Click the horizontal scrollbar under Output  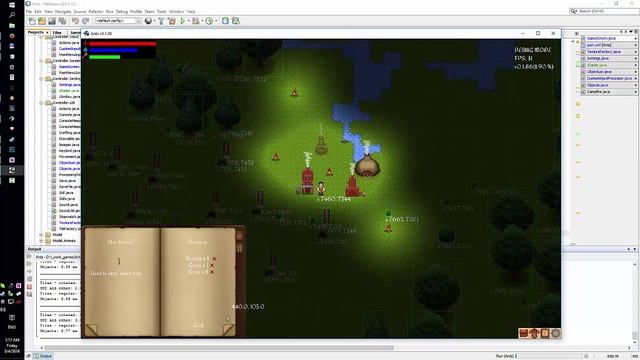[219, 348]
